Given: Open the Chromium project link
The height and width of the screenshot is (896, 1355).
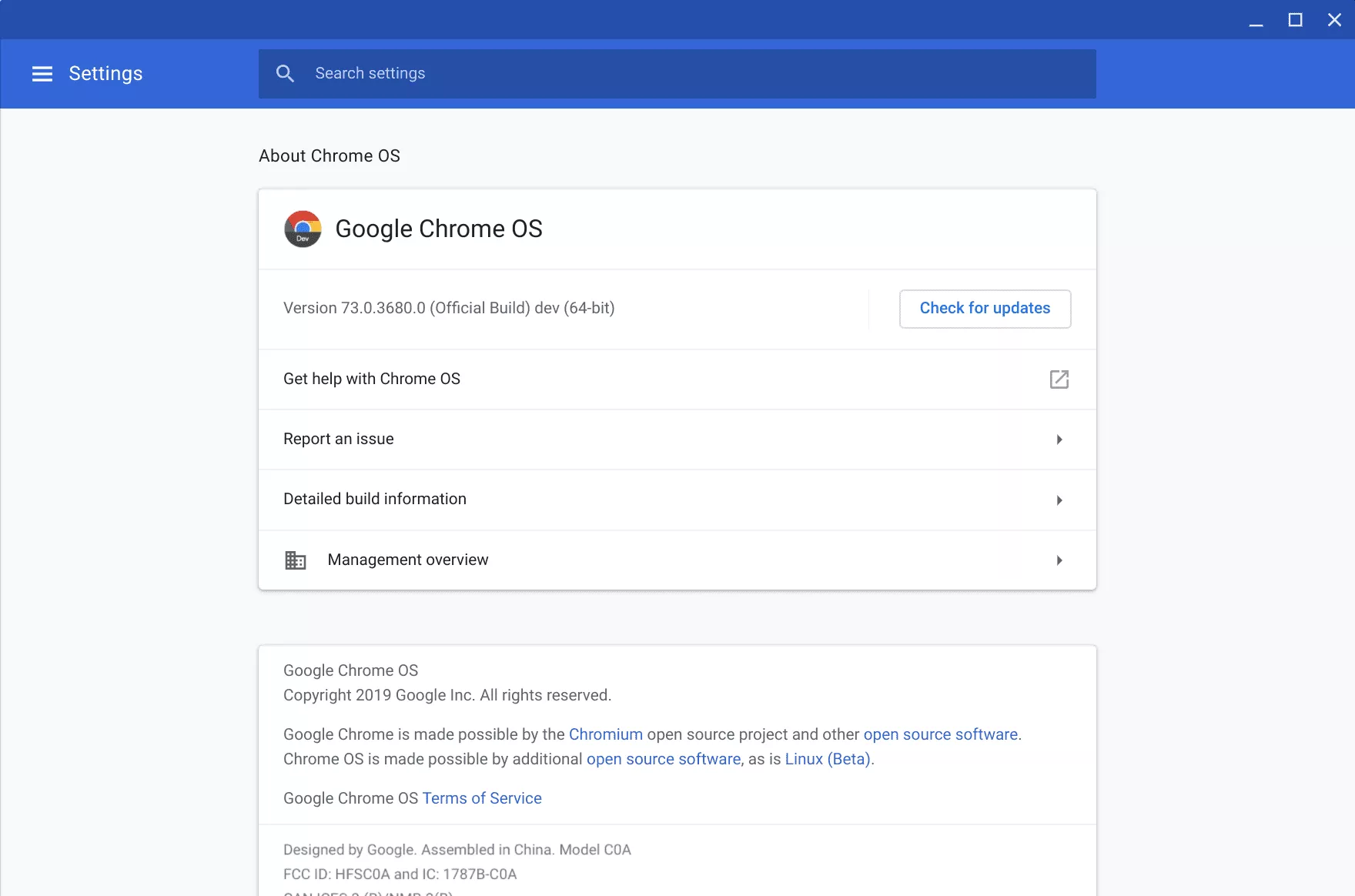Looking at the screenshot, I should pos(605,734).
